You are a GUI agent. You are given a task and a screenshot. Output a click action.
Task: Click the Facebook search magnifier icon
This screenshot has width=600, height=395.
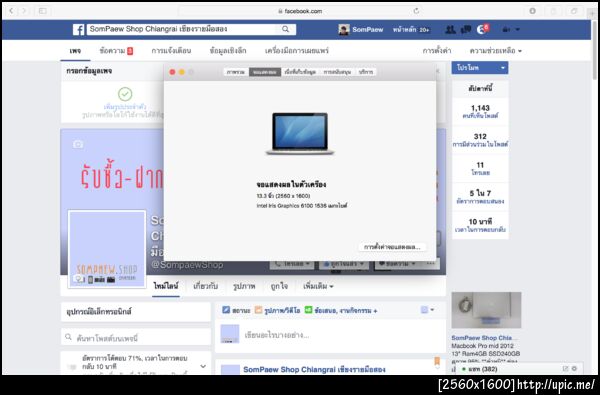tap(285, 29)
